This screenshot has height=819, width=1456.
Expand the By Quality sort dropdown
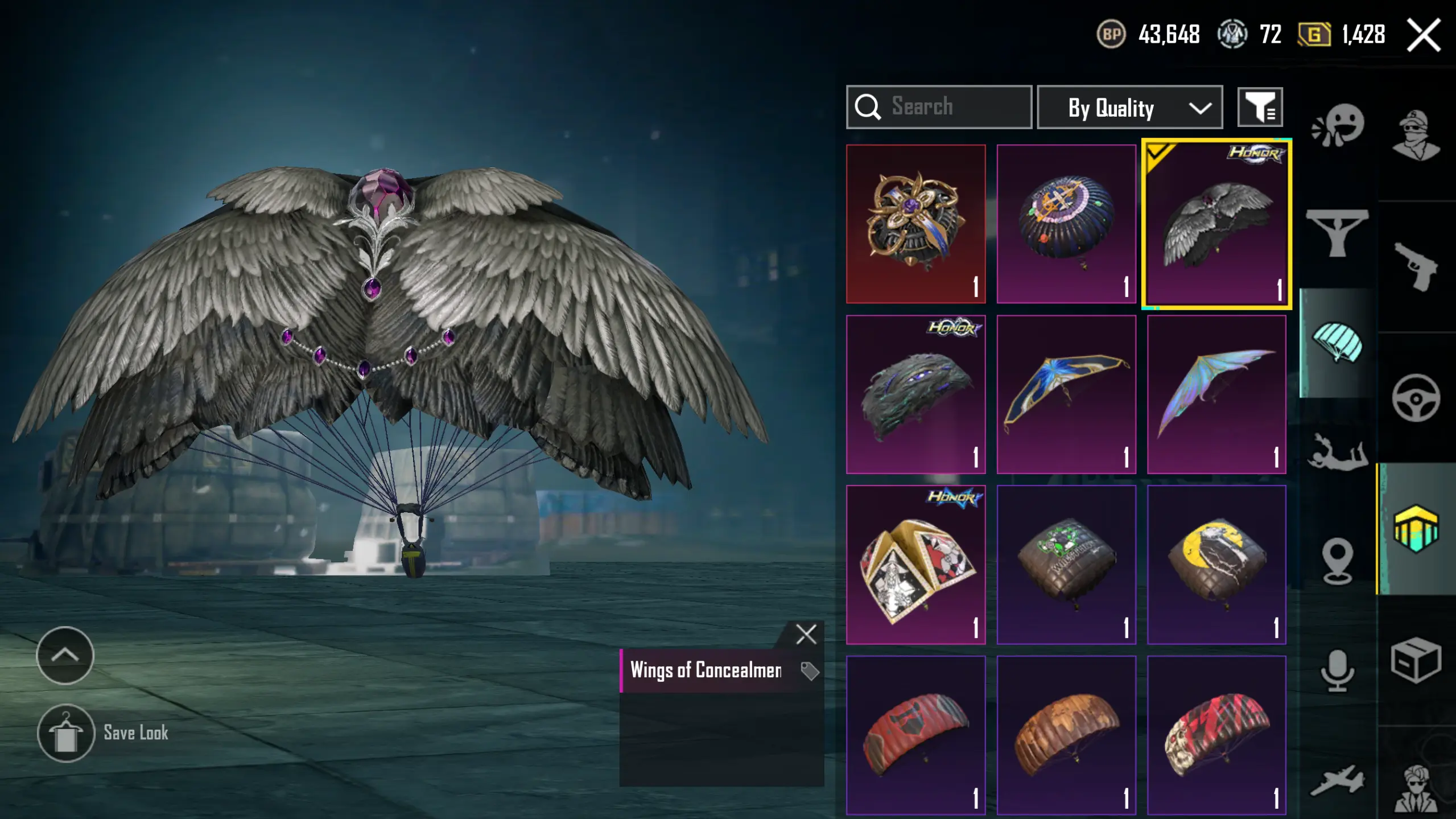click(1130, 107)
